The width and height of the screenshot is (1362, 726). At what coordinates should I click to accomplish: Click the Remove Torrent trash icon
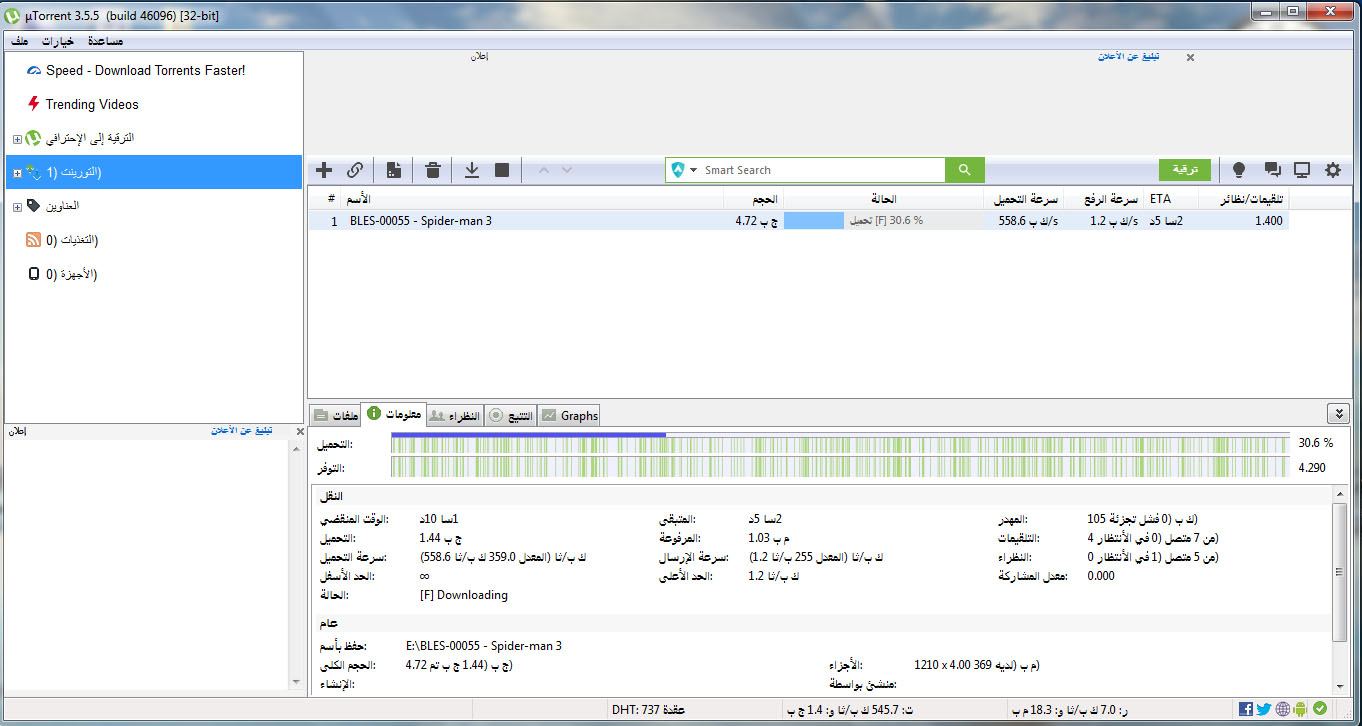point(433,170)
